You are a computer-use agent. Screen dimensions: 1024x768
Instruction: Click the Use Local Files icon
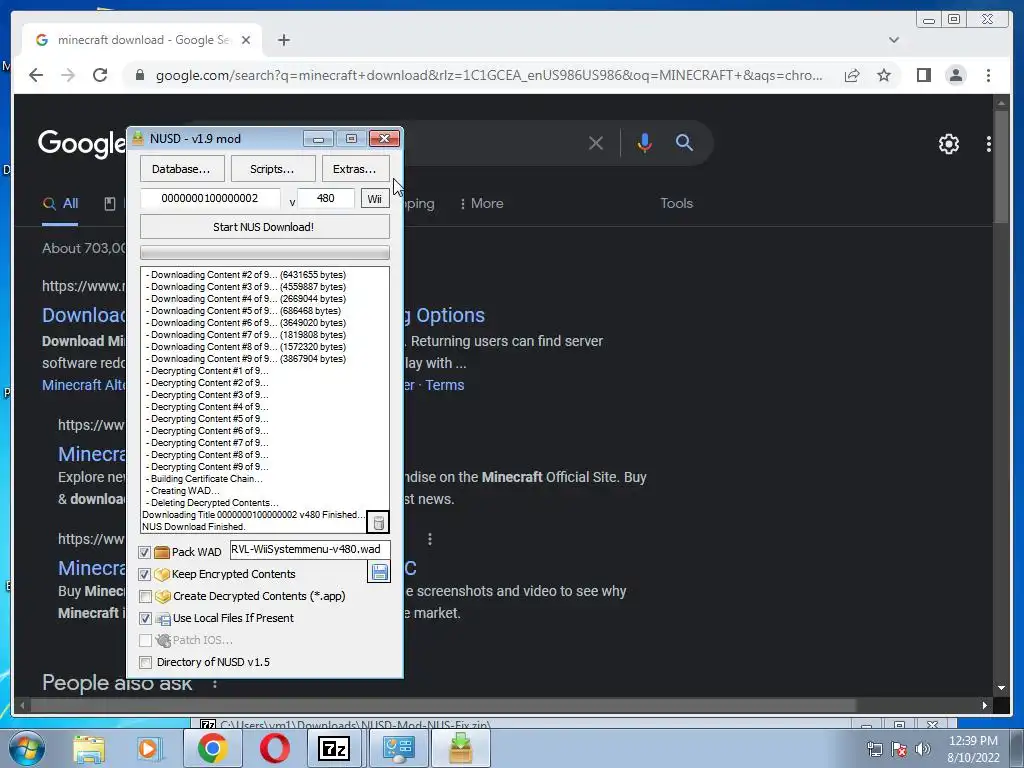click(163, 618)
